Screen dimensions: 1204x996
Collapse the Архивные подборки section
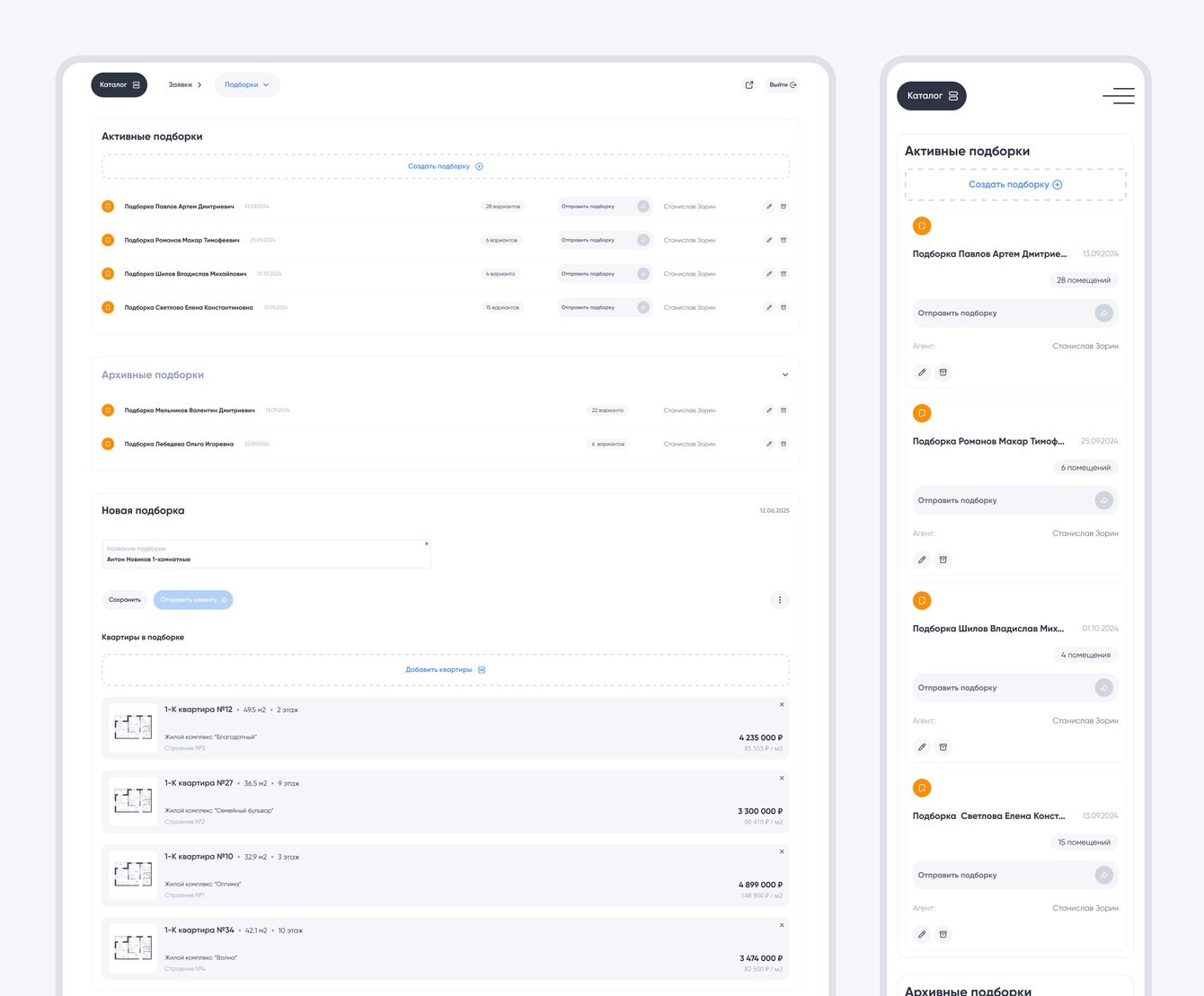coord(785,375)
